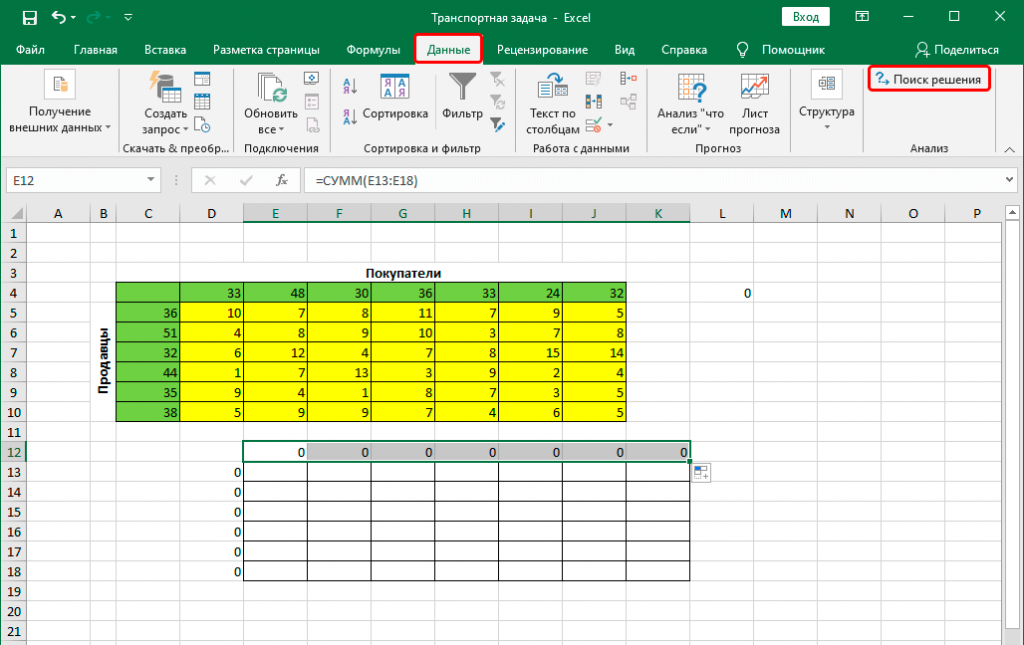This screenshot has width=1024, height=645.
Task: Open the Сортировка dialog
Action: click(395, 97)
